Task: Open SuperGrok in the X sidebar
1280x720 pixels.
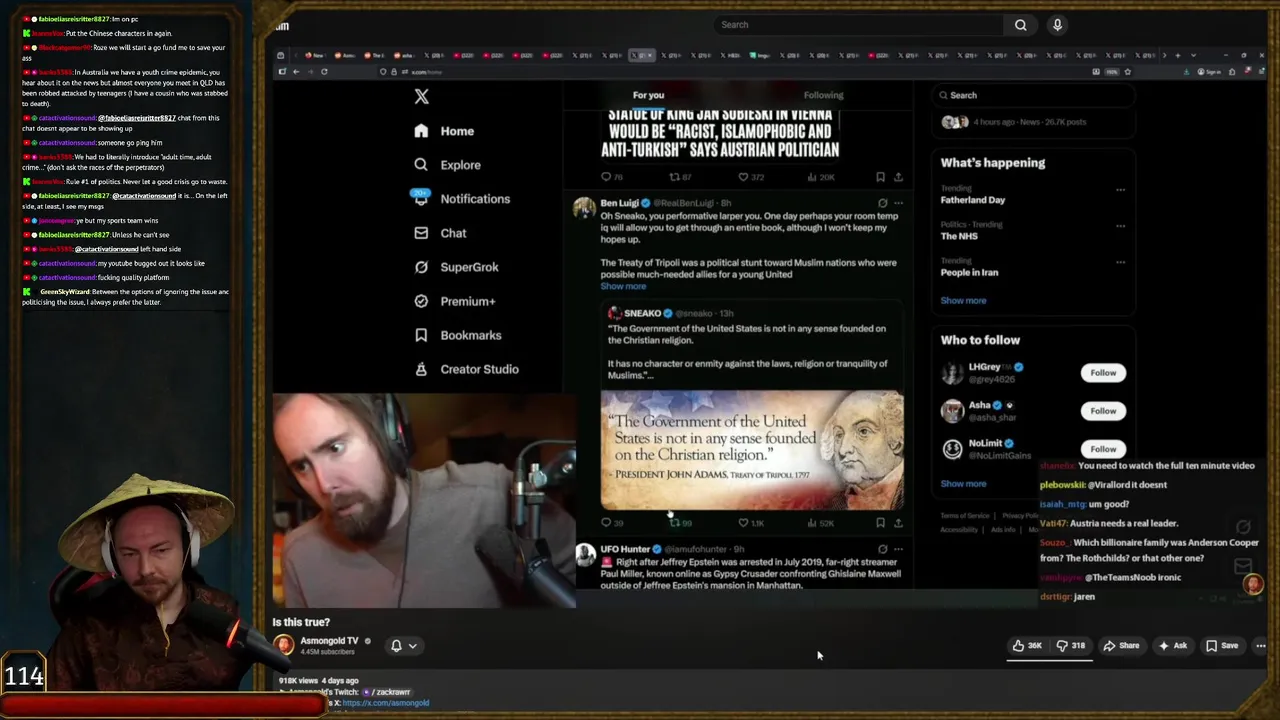Action: coord(456,267)
